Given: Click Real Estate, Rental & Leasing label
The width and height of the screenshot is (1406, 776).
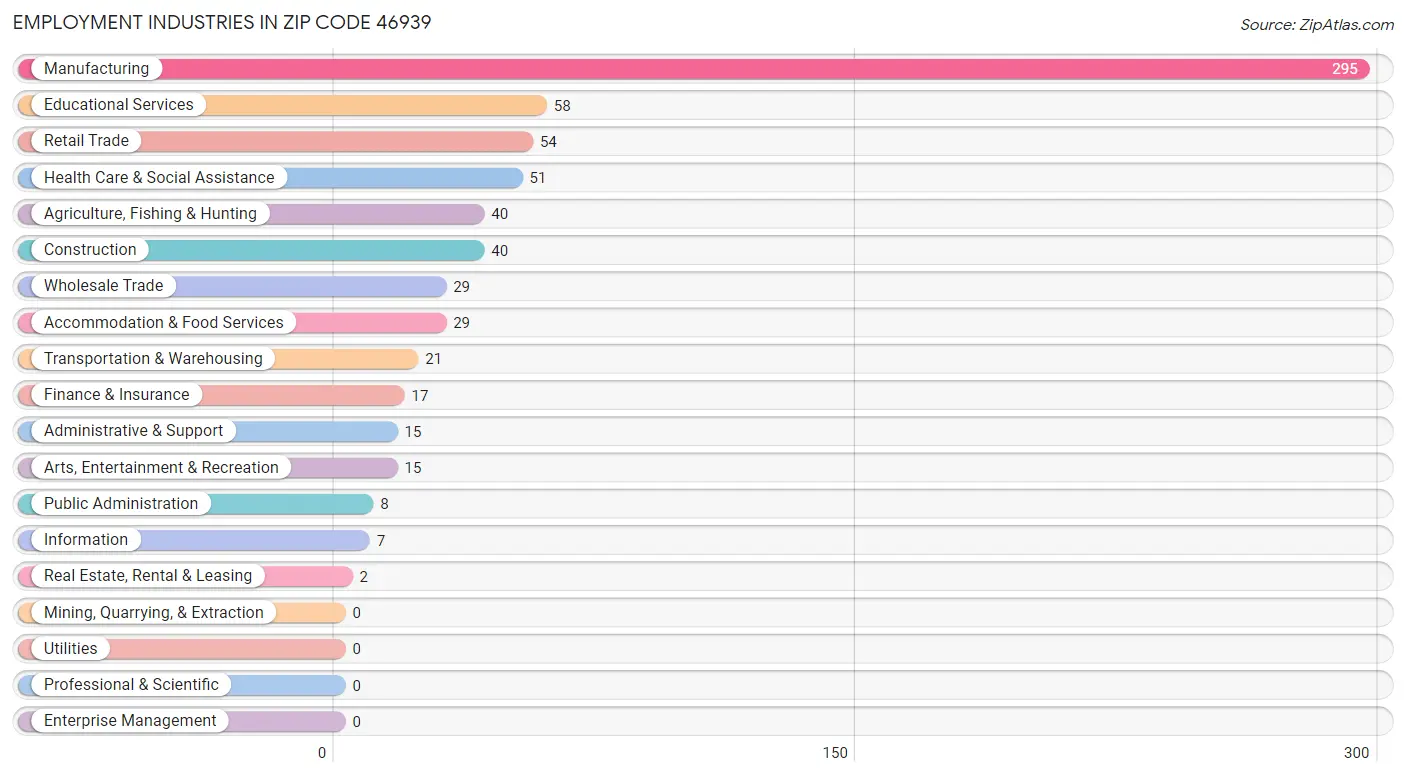Looking at the screenshot, I should point(148,576).
